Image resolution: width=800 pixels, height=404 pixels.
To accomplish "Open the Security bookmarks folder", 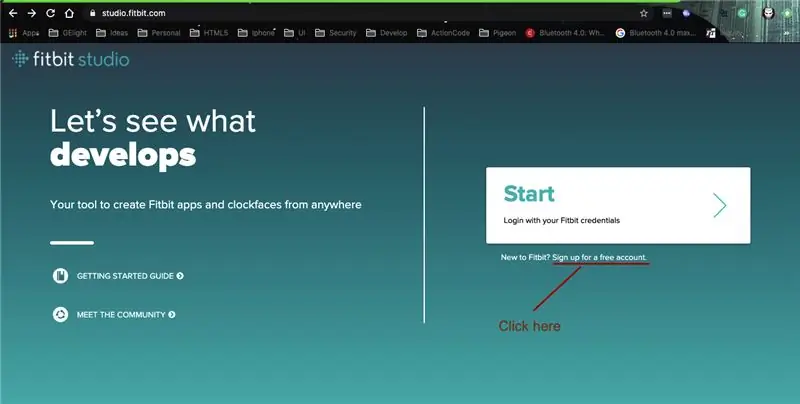I will pos(336,33).
